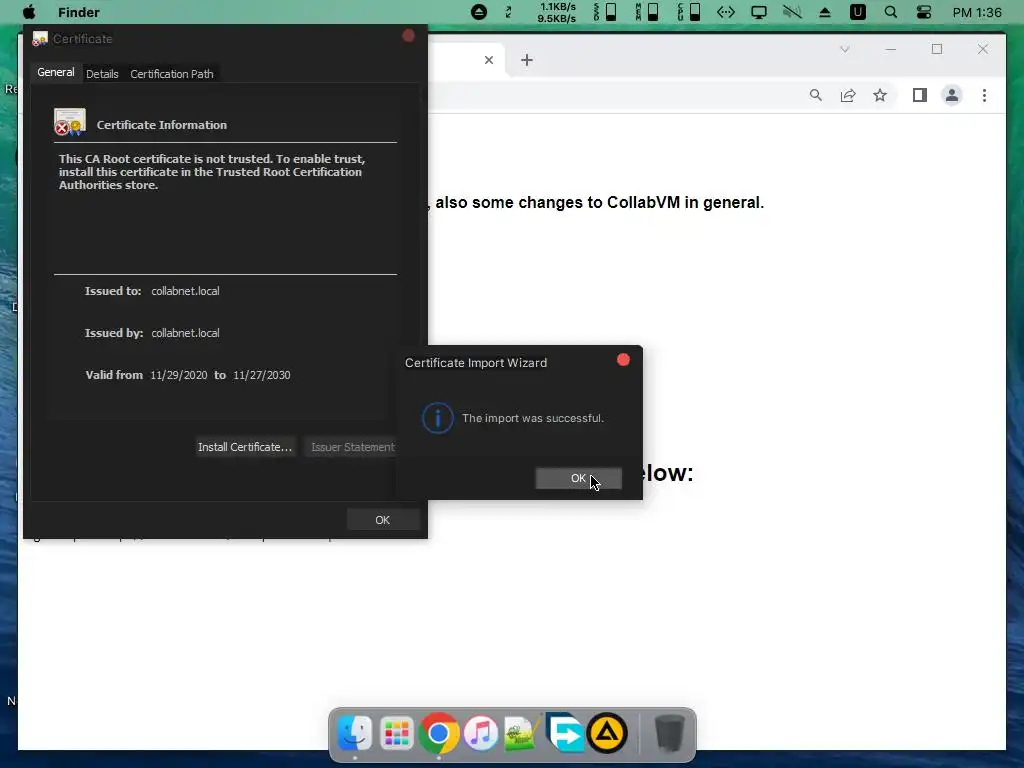
Task: Open the blue arrow app in dock
Action: (x=564, y=733)
